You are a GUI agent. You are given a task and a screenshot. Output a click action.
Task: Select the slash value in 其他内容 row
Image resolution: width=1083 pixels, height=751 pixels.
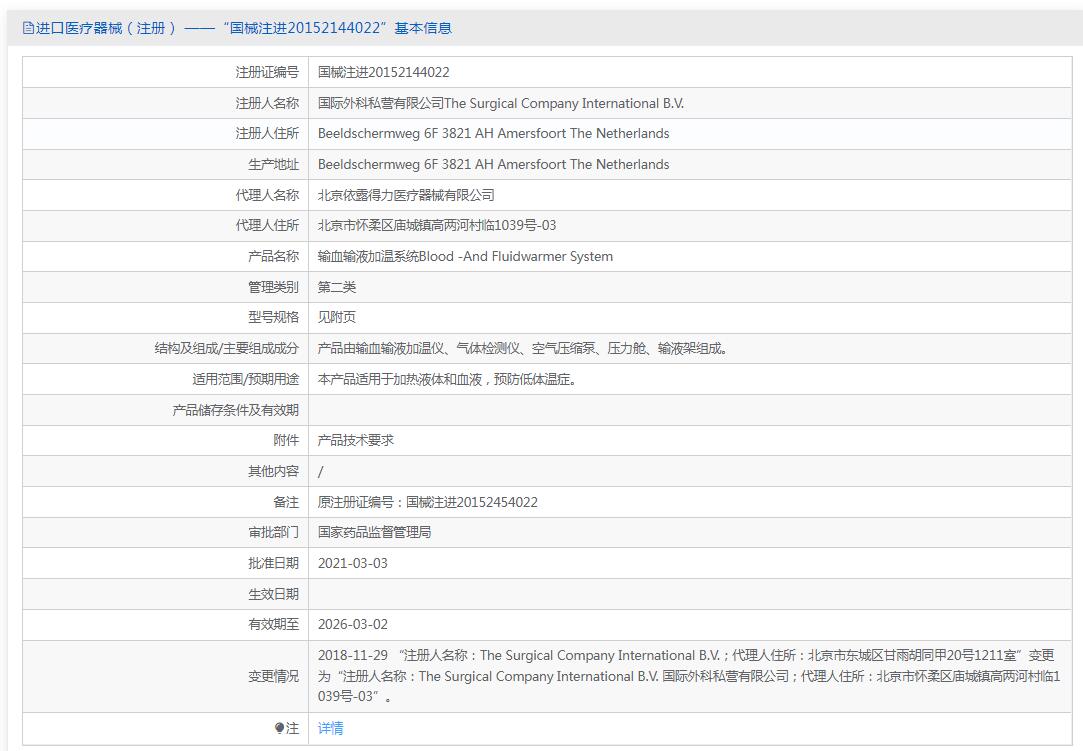(x=320, y=472)
